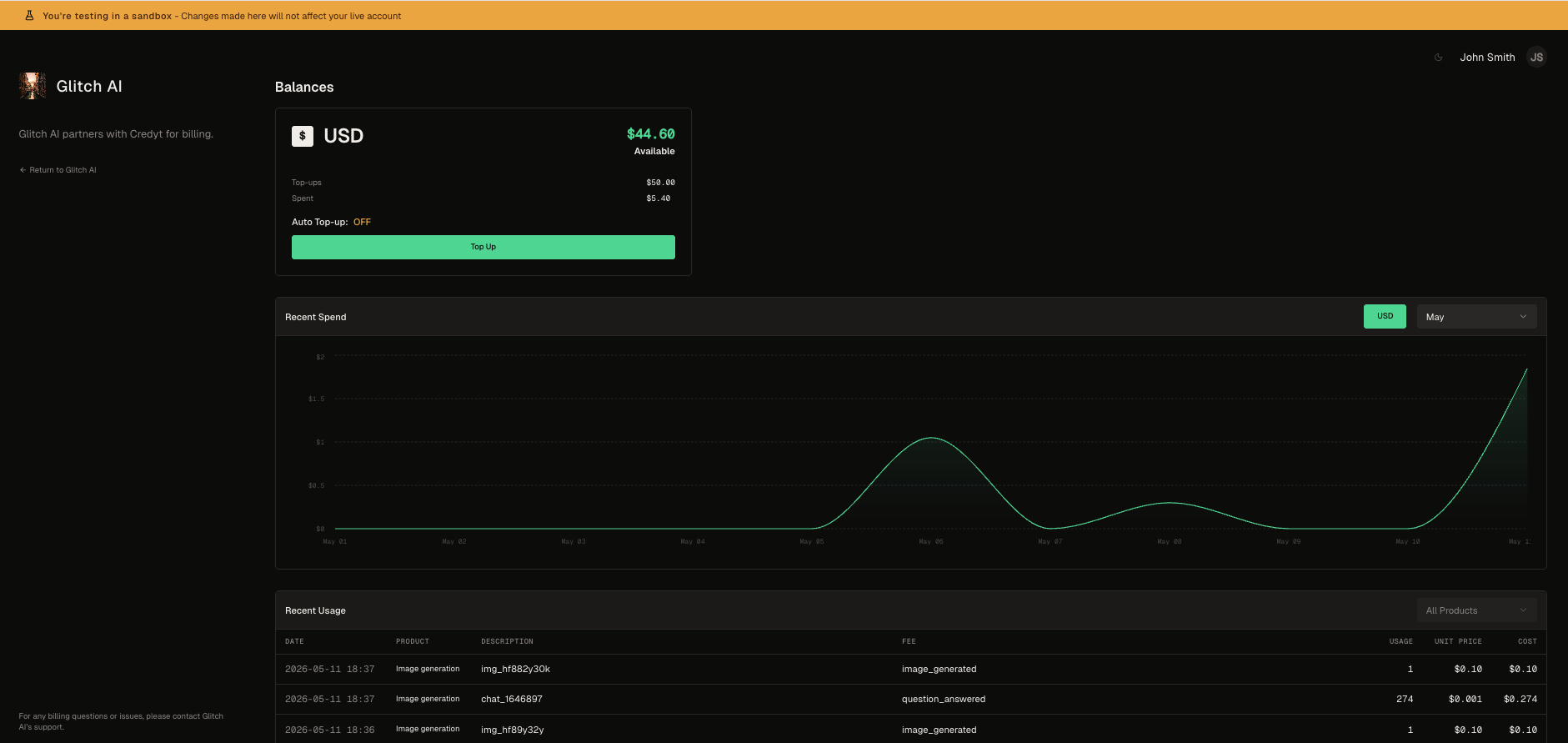Image resolution: width=1568 pixels, height=743 pixels.
Task: Click the sandbox testing banner text
Action: (222, 16)
